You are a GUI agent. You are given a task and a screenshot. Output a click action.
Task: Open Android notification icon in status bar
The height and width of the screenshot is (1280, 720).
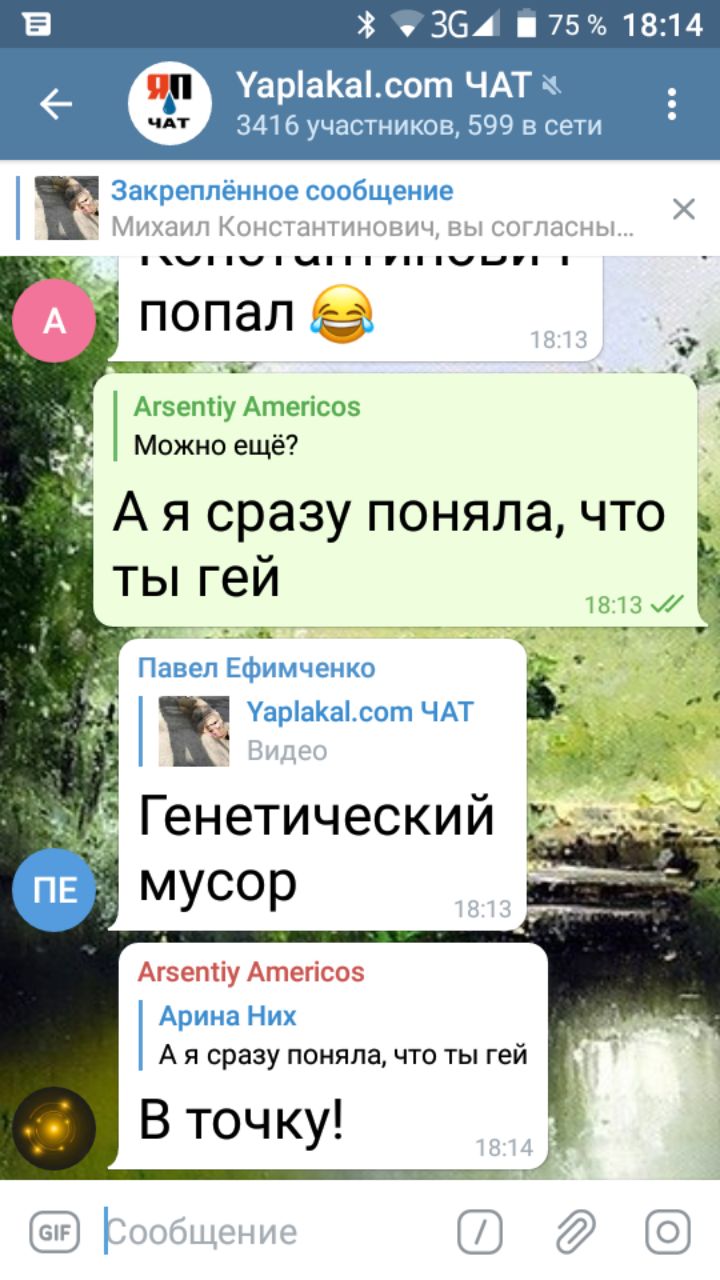[36, 25]
